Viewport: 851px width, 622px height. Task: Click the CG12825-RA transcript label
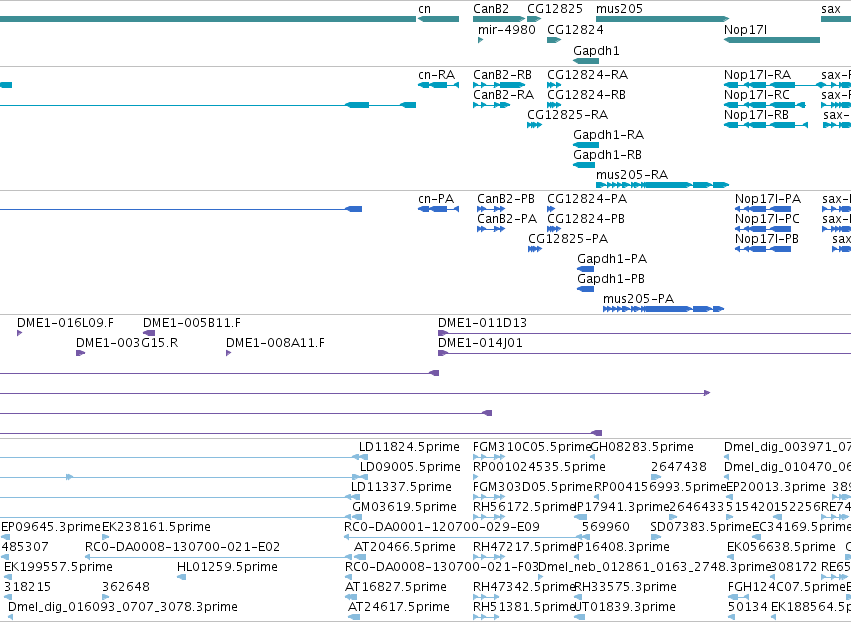pos(567,115)
